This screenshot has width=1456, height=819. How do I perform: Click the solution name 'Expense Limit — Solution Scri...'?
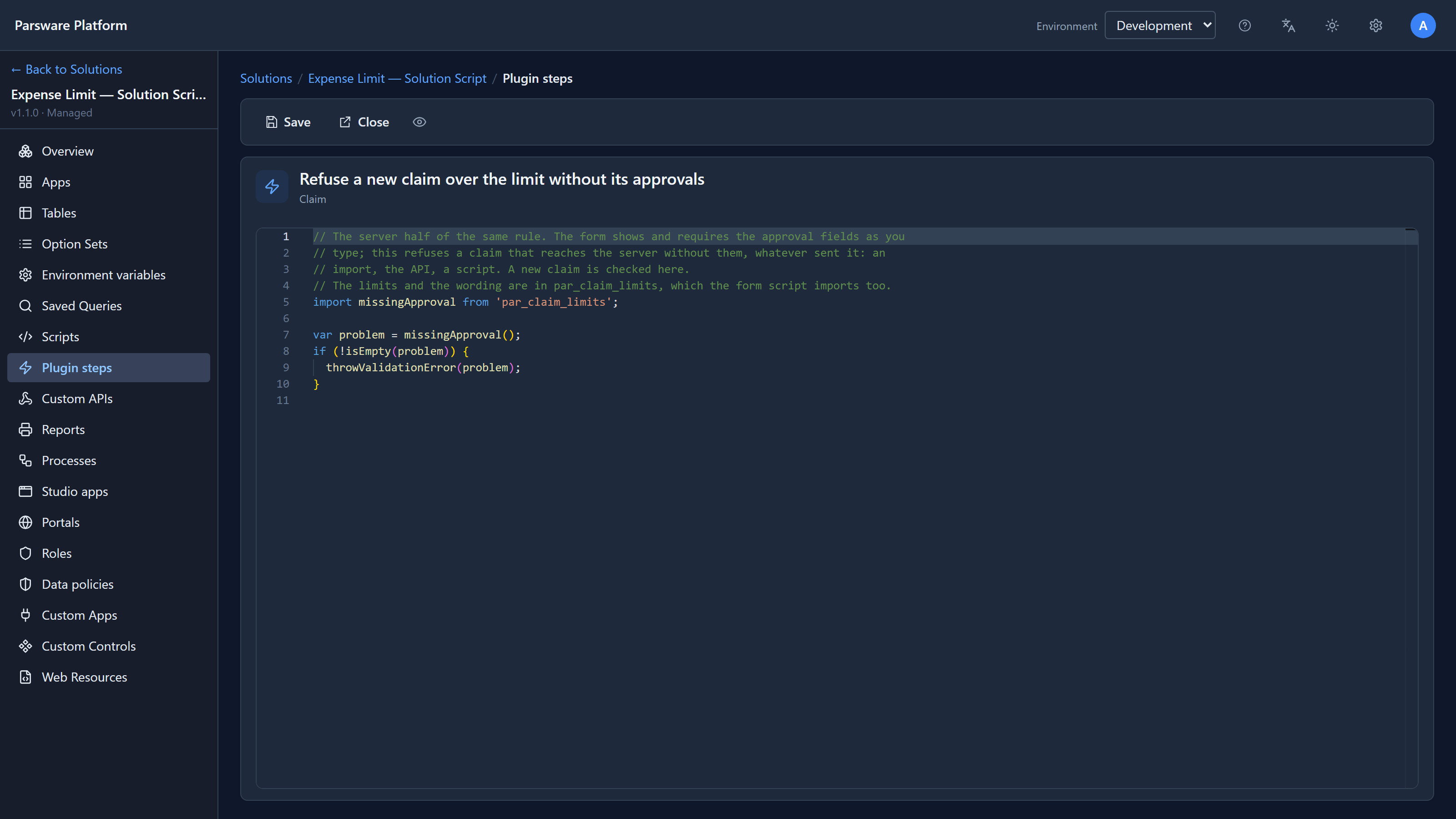(x=109, y=94)
